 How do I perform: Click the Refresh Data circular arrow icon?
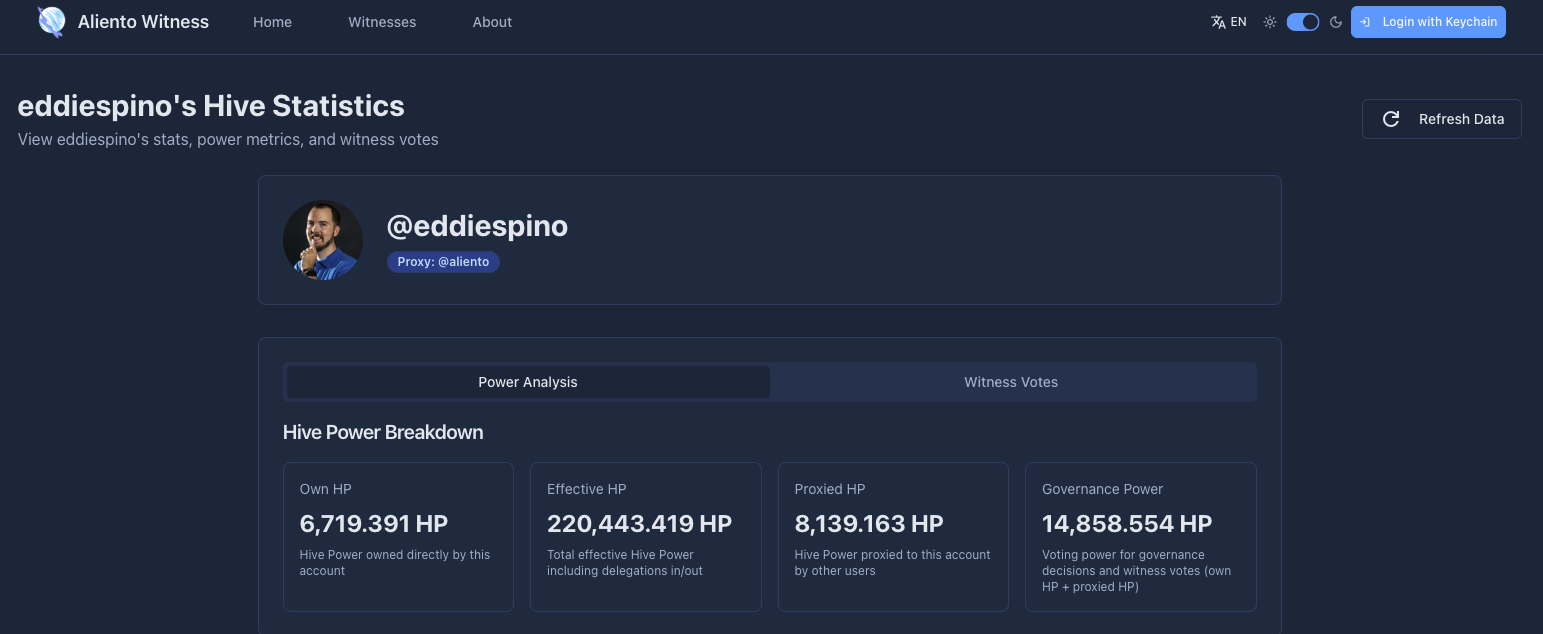[x=1391, y=119]
